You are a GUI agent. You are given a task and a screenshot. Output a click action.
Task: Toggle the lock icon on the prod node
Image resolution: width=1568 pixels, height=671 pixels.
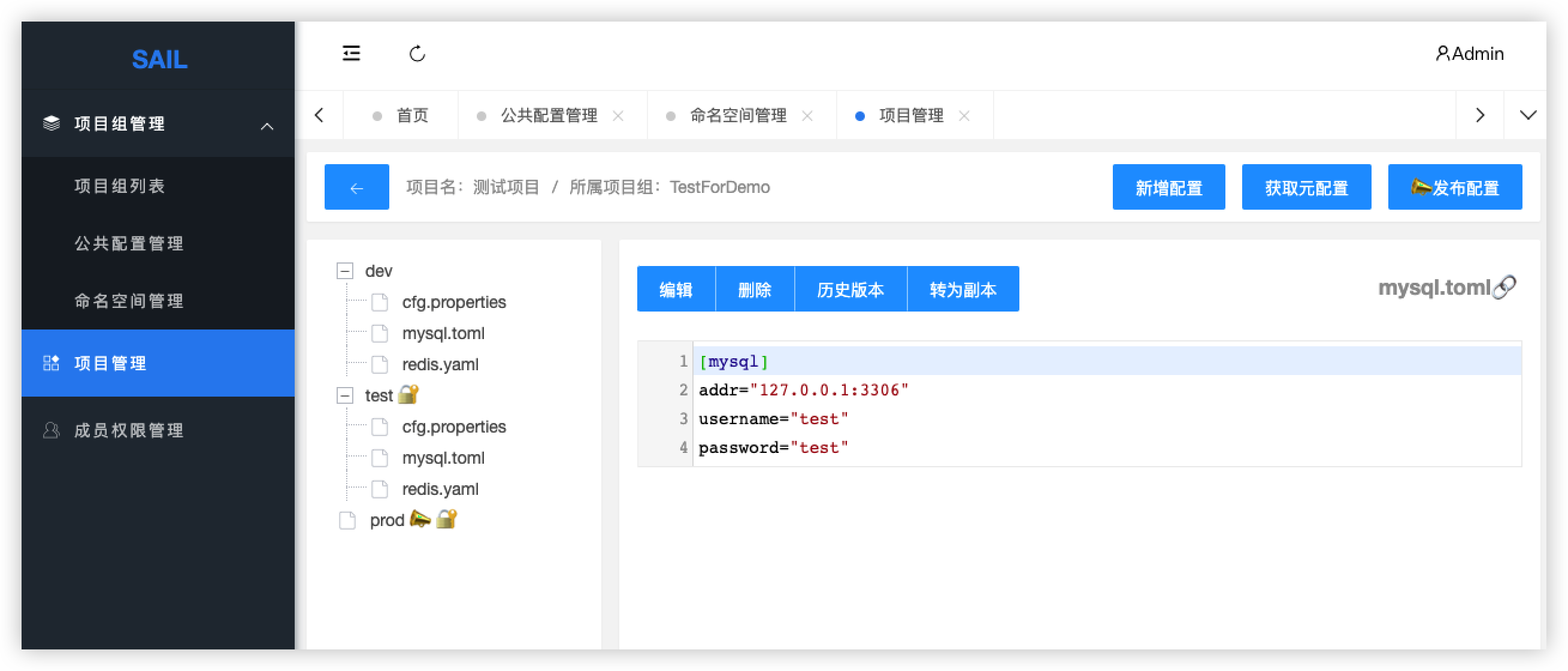[446, 519]
